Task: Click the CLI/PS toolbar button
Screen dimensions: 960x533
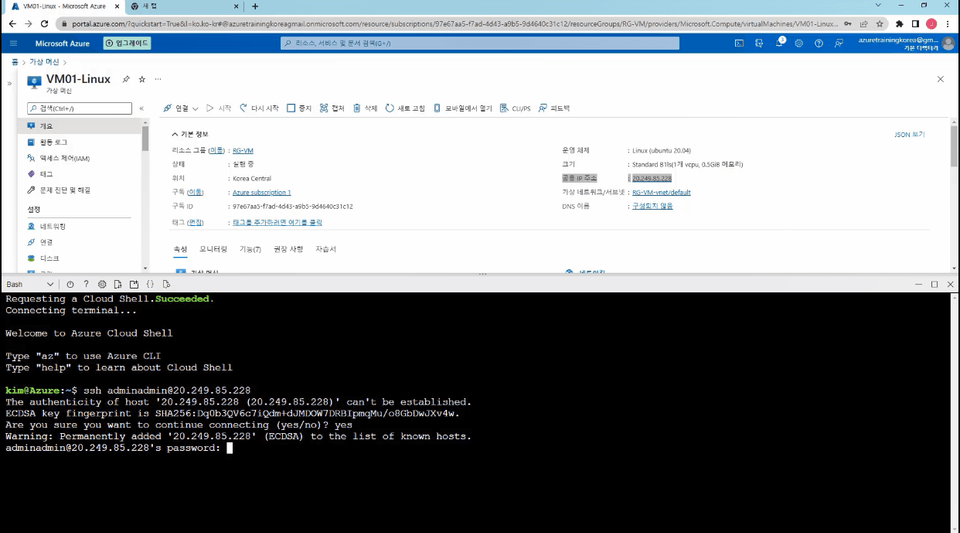Action: 516,108
